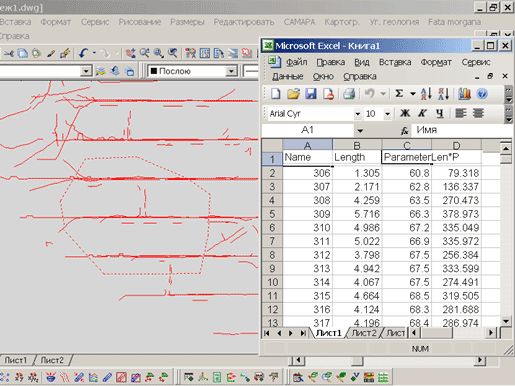Screen dimensions: 515x386
Task: Print the Excel workbook
Action: pyautogui.click(x=349, y=94)
